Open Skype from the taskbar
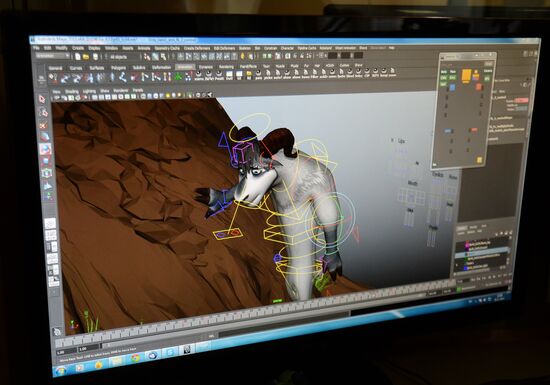The width and height of the screenshot is (550, 385). [x=171, y=352]
